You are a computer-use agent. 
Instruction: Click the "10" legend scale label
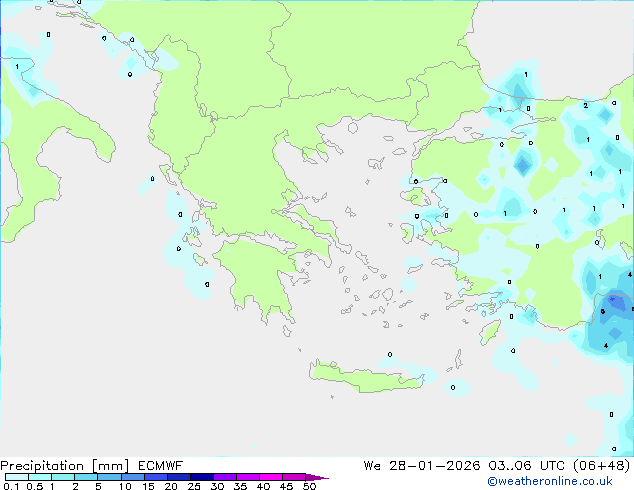click(x=125, y=486)
